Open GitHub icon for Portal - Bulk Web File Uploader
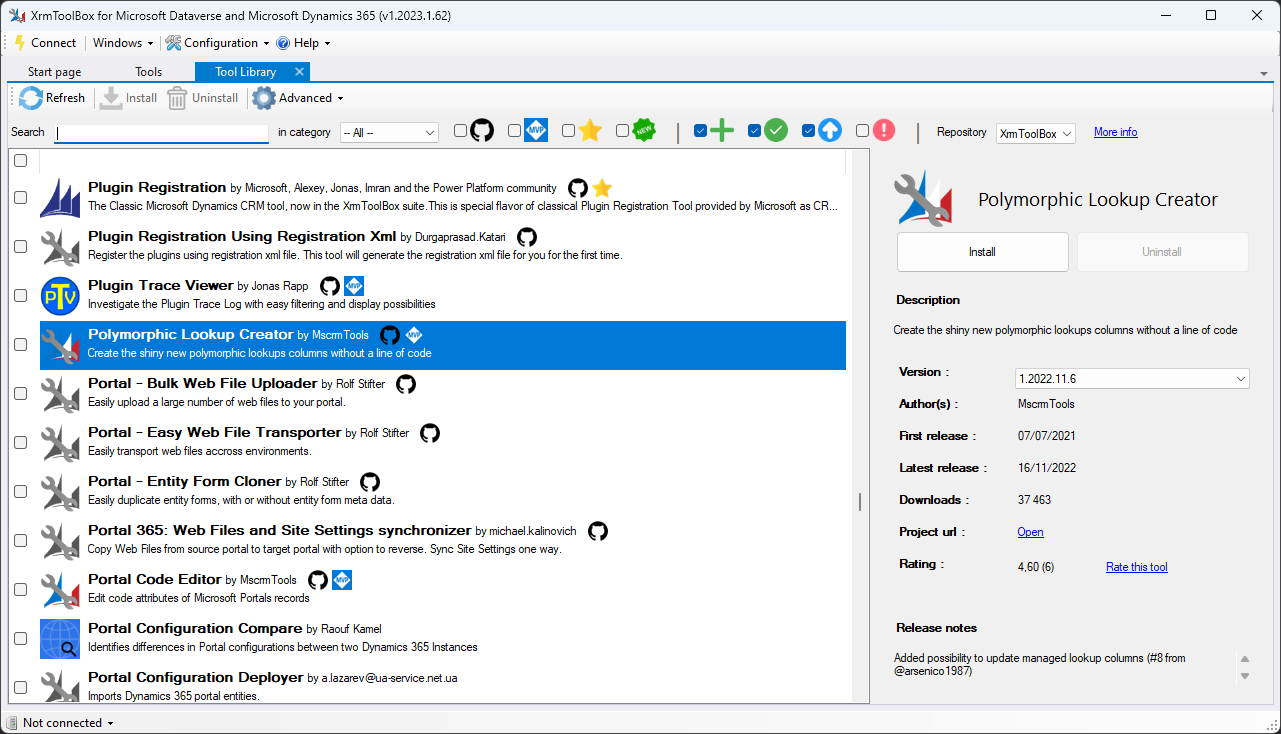The width and height of the screenshot is (1281, 734). click(406, 384)
